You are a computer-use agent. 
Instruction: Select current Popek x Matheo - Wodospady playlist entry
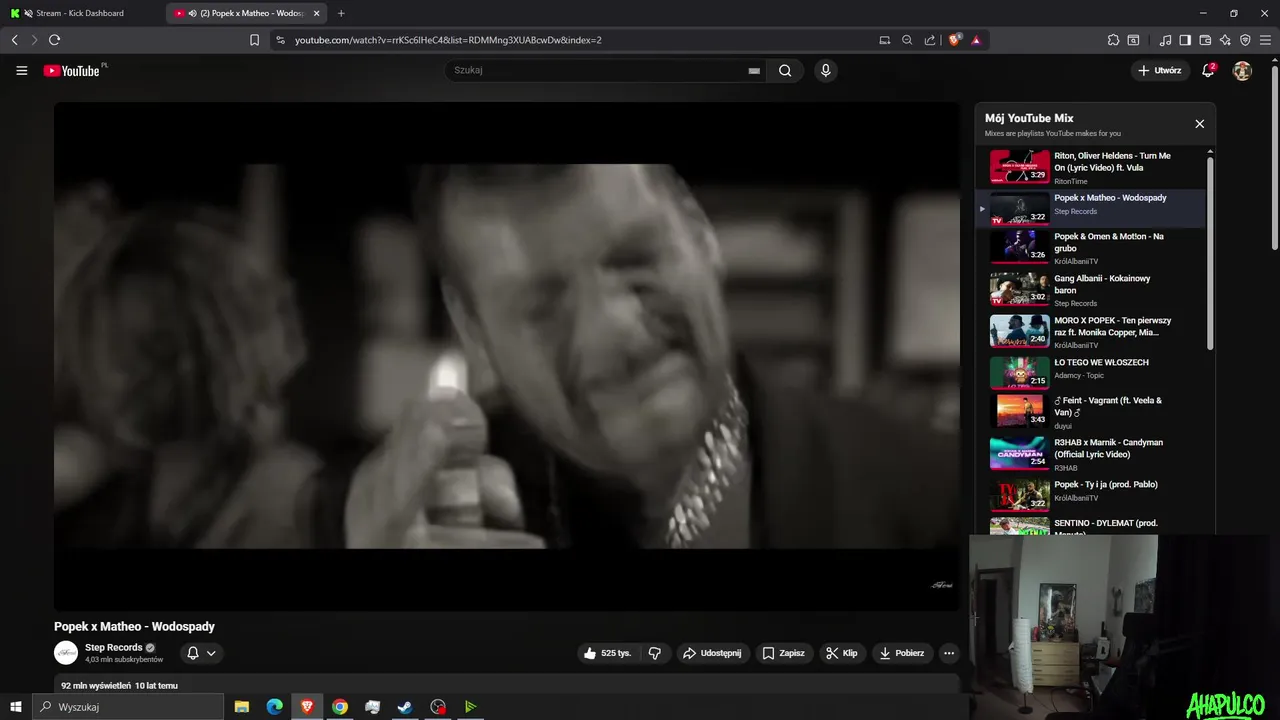tap(1090, 209)
